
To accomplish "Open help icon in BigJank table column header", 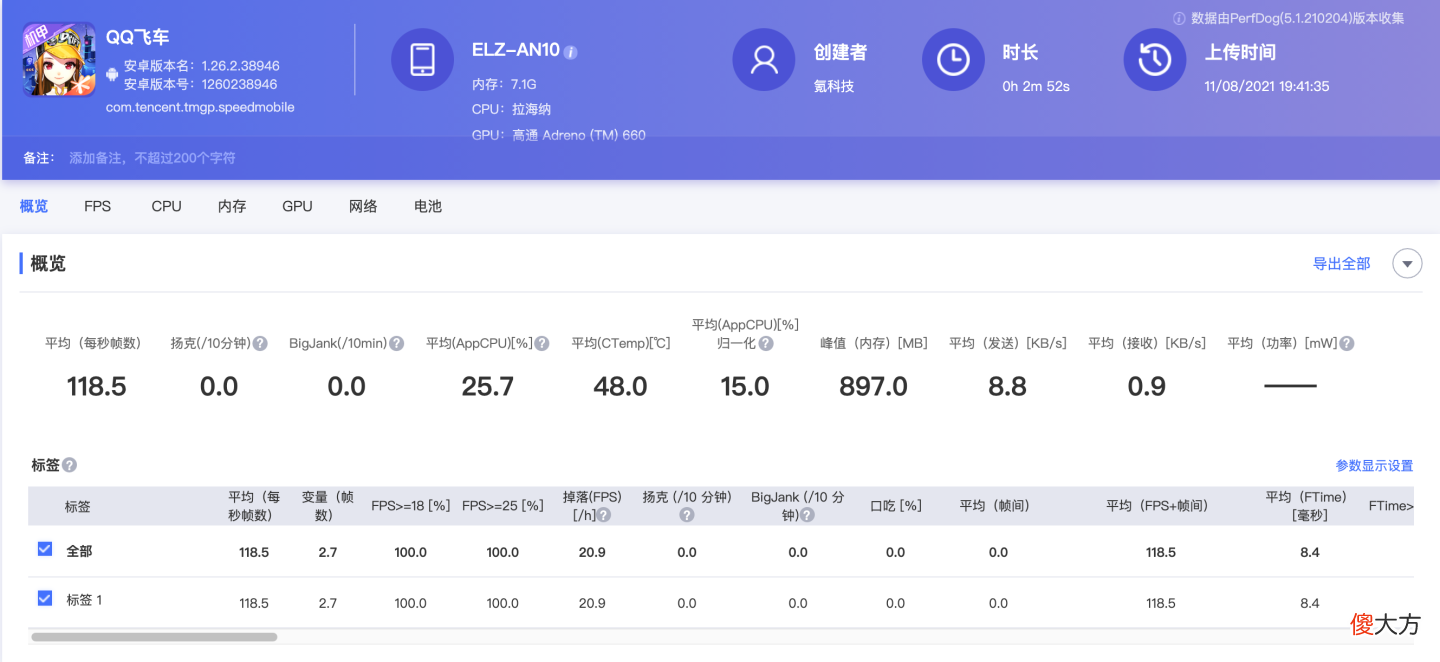I will click(x=807, y=515).
